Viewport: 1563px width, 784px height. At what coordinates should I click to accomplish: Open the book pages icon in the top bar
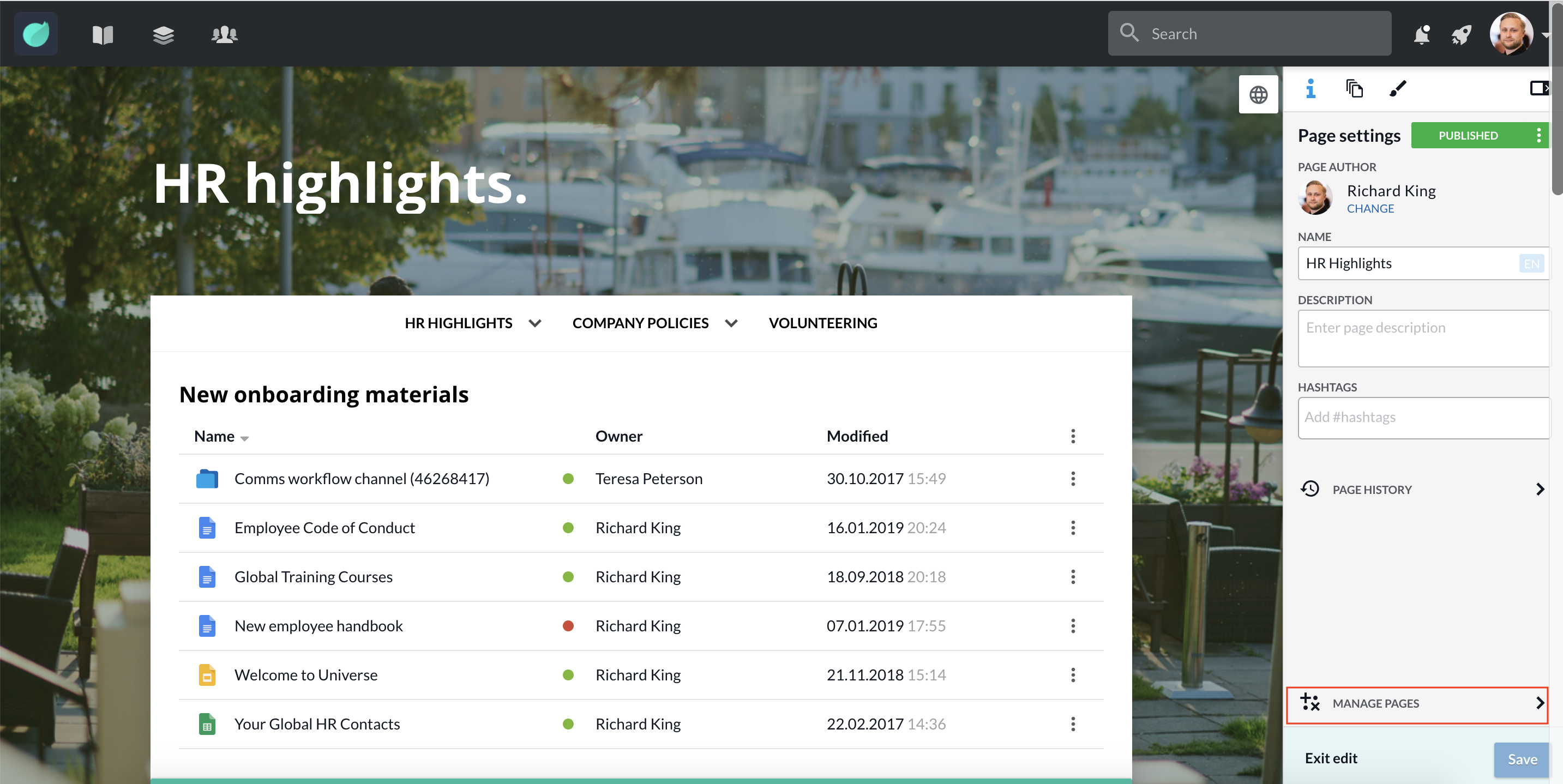103,34
